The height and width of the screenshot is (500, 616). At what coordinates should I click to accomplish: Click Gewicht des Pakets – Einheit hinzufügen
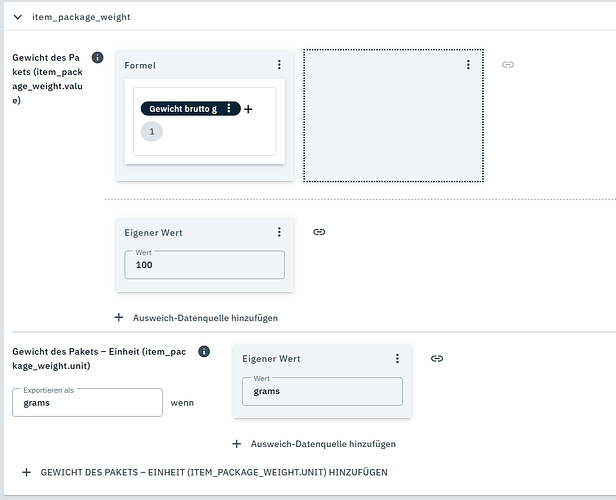point(205,472)
